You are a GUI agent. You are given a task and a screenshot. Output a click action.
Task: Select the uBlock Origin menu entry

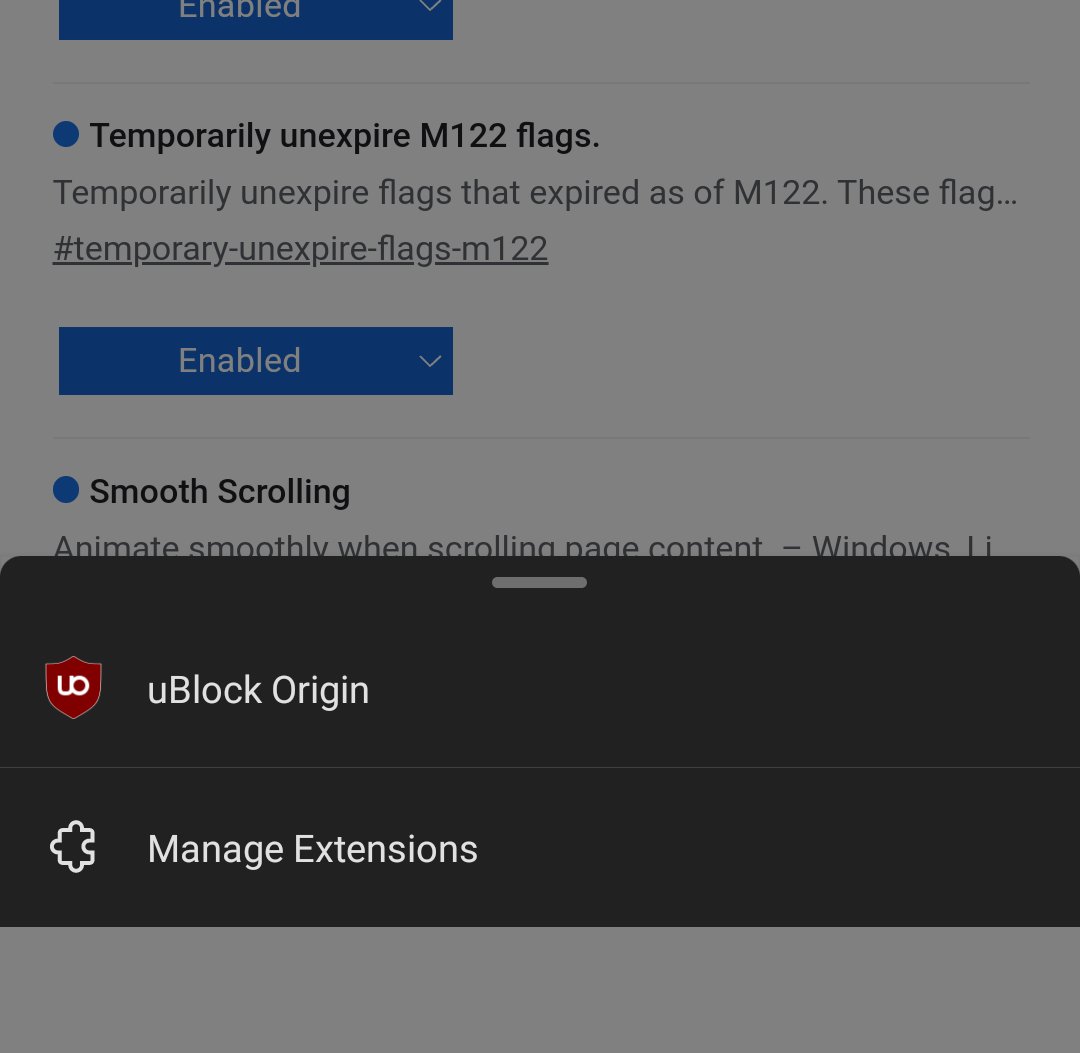[x=540, y=689]
